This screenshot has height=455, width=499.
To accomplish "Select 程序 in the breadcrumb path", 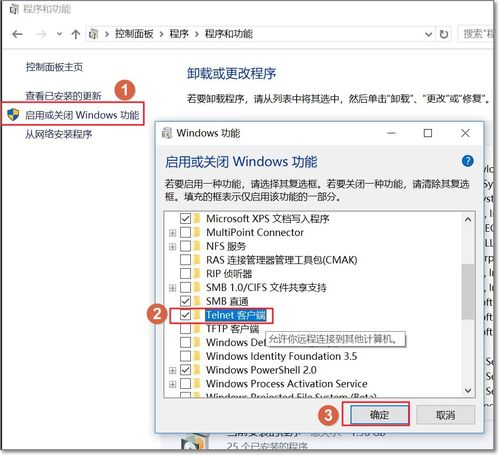I will 179,34.
